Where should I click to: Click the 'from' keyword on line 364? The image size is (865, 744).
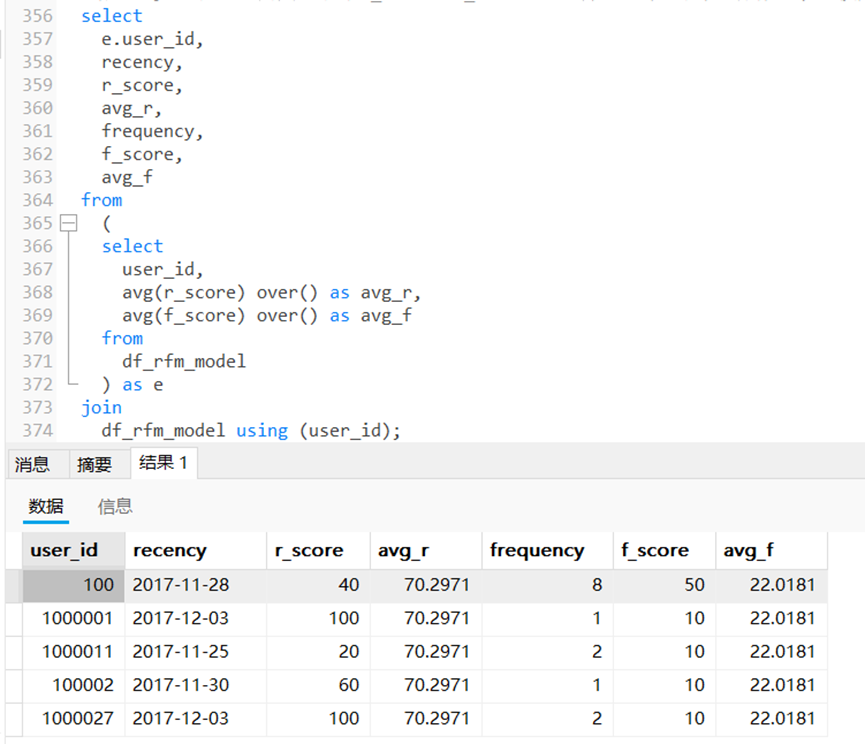click(102, 200)
